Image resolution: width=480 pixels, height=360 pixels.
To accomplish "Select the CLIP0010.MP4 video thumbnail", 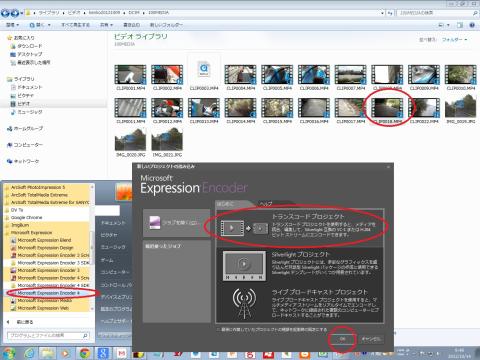I will point(460,74).
